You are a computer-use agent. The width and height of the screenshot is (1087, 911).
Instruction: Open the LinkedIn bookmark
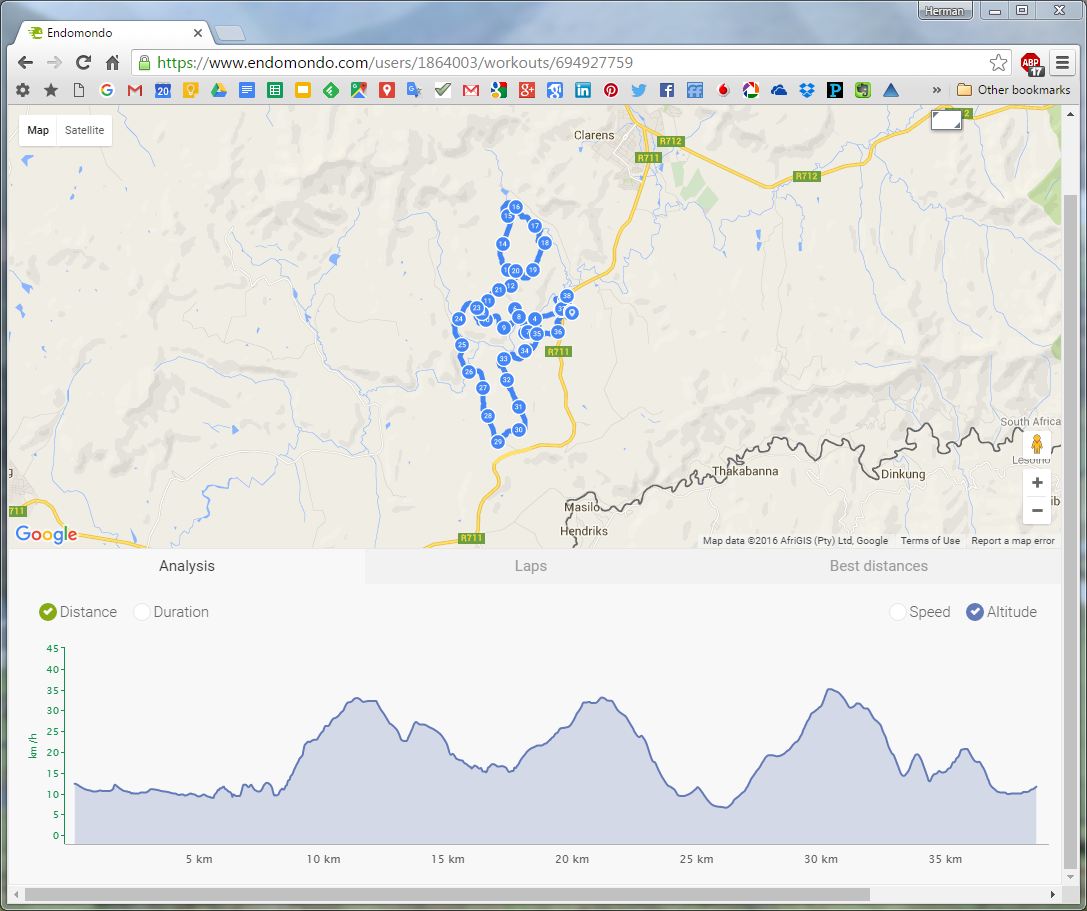(x=582, y=90)
